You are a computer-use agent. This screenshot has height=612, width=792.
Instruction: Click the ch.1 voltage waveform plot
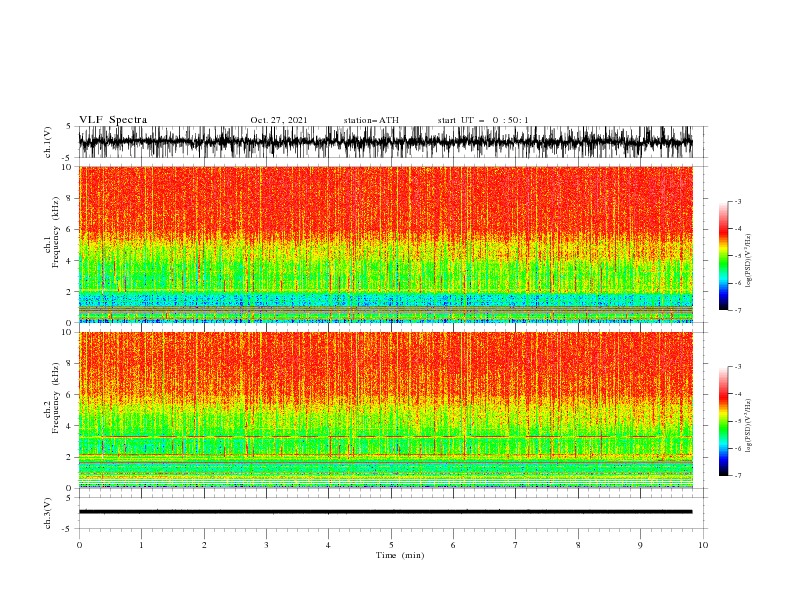click(x=385, y=142)
